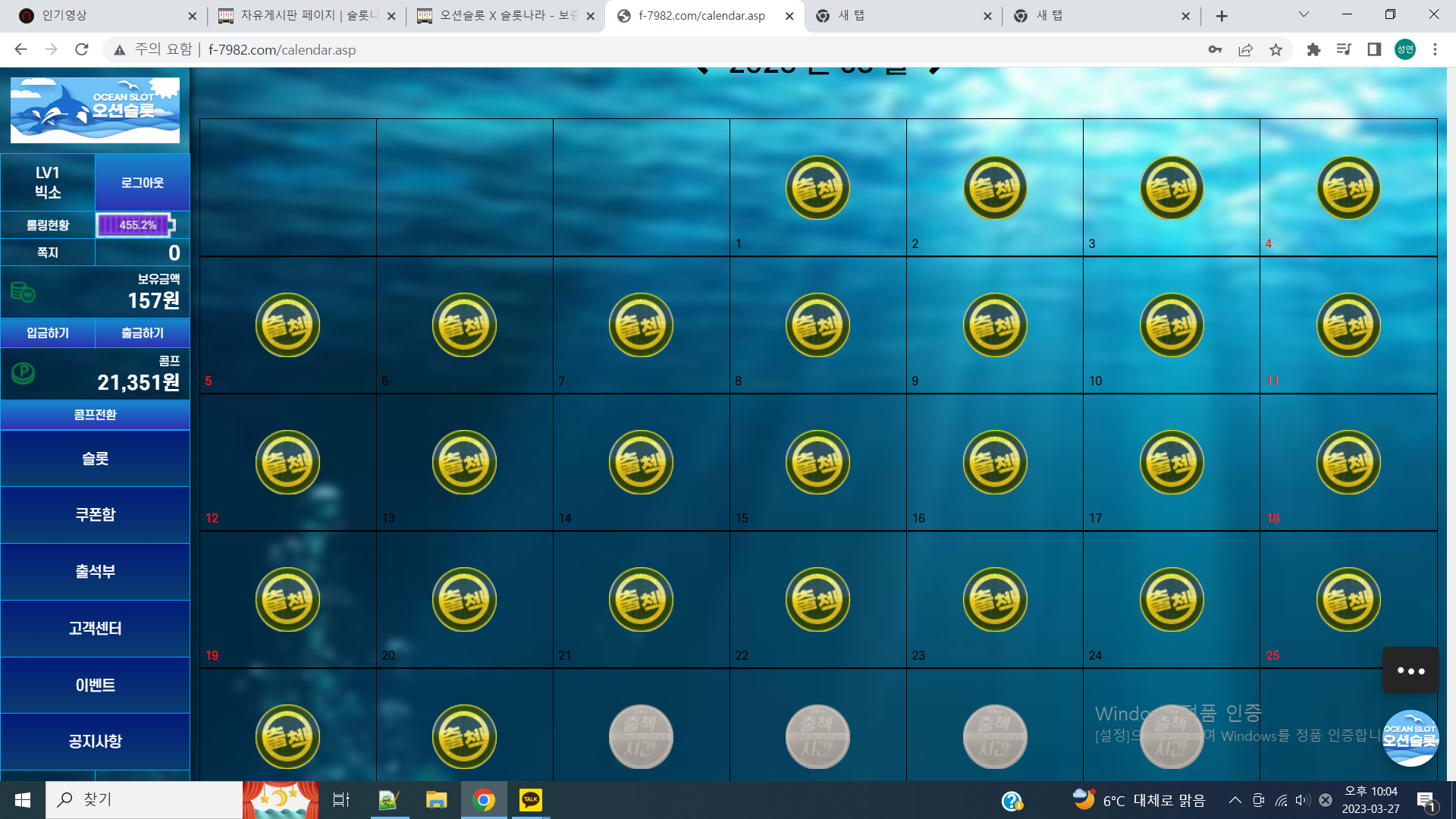This screenshot has width=1456, height=819.
Task: Go back to the previous page
Action: pyautogui.click(x=20, y=49)
